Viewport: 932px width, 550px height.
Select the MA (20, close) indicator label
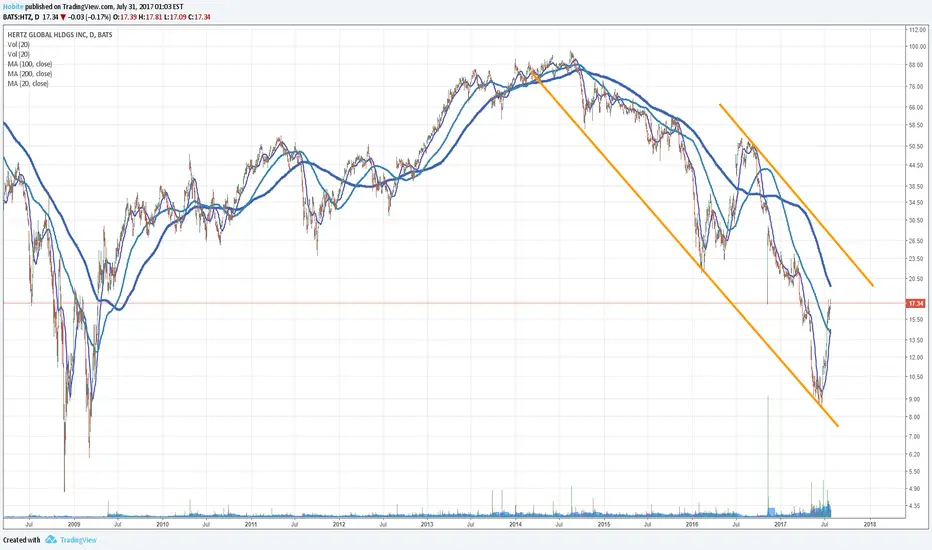click(x=28, y=84)
